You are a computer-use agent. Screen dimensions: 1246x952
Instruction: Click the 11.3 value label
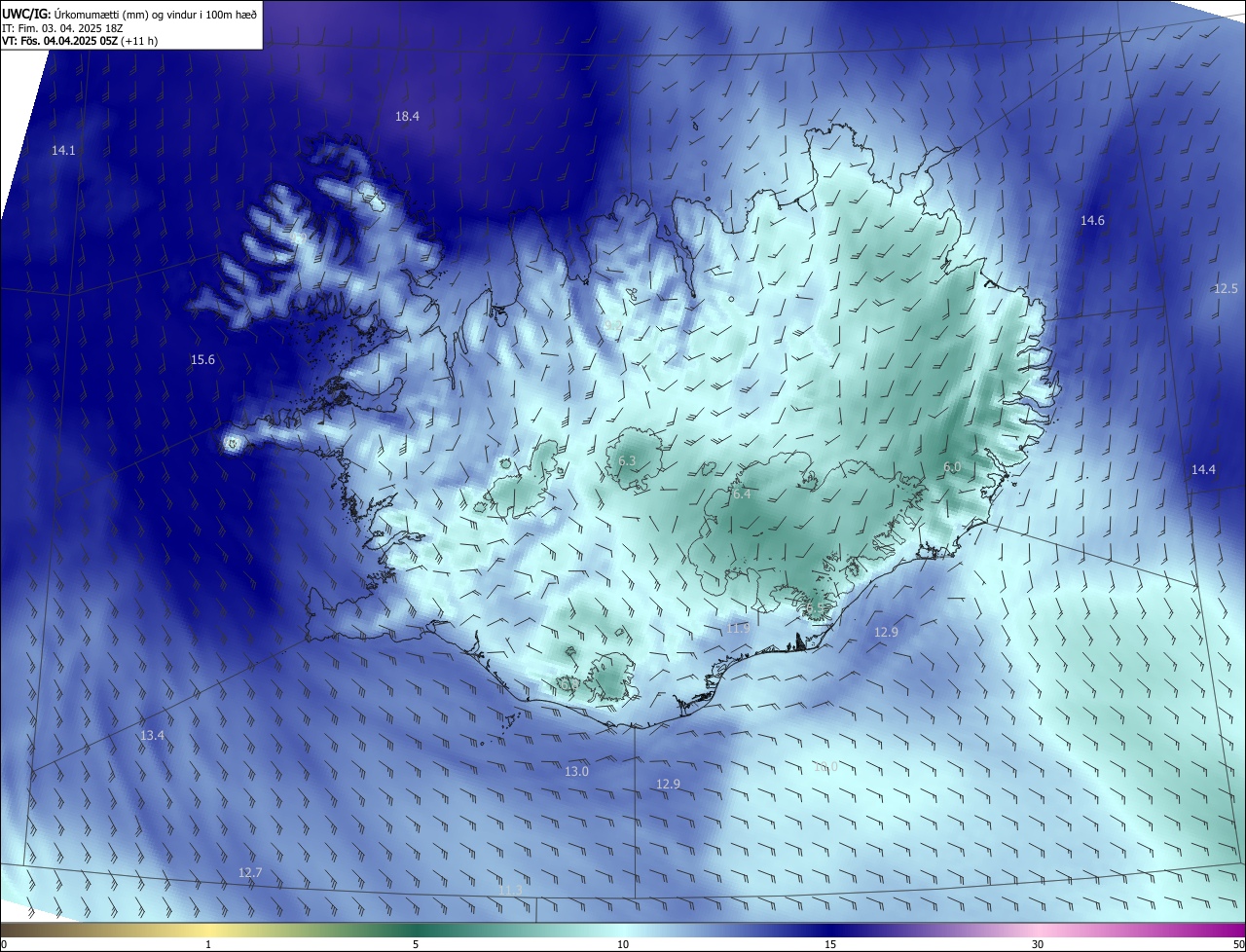[x=510, y=891]
